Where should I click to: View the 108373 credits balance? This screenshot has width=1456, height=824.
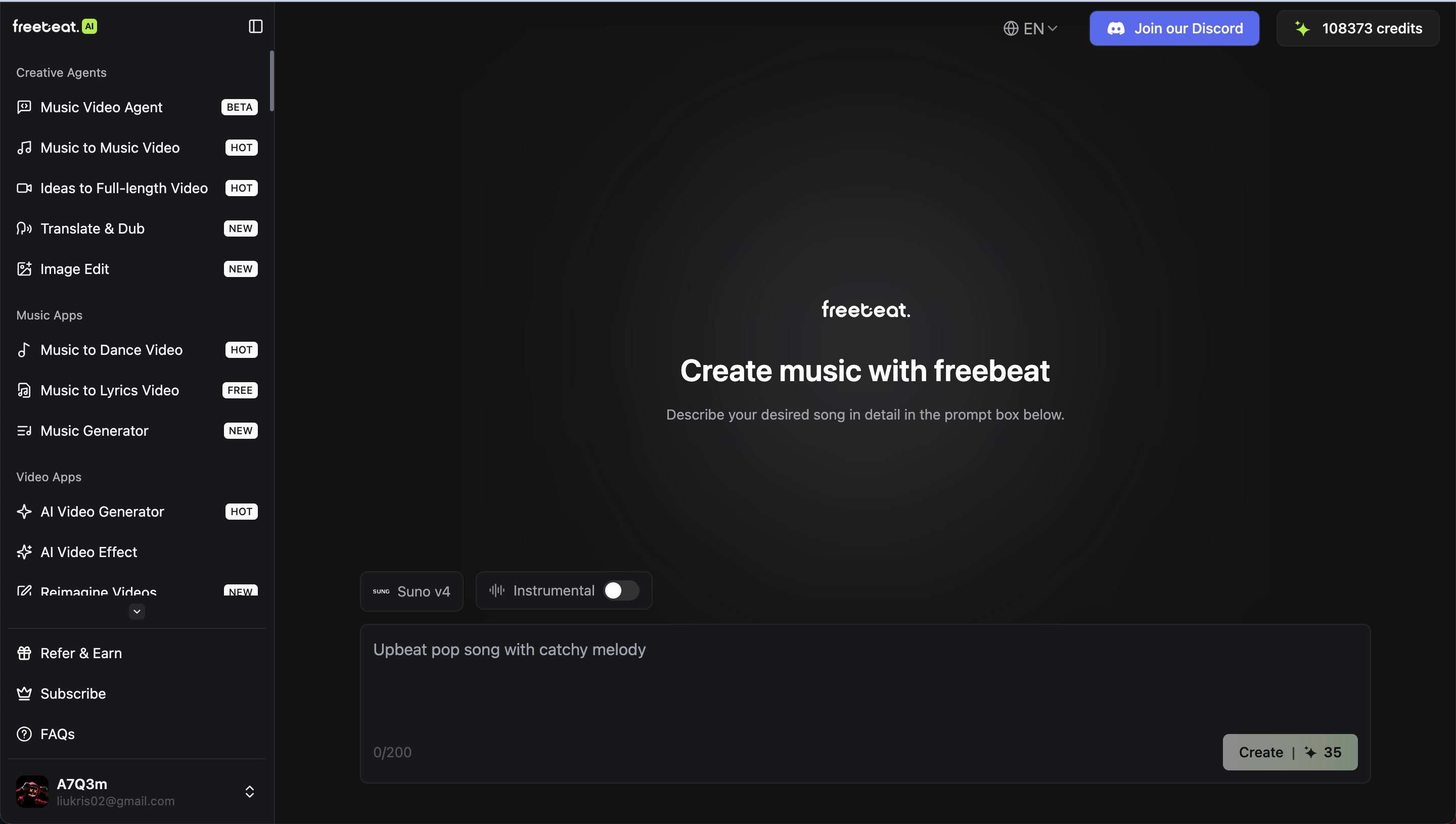tap(1357, 28)
